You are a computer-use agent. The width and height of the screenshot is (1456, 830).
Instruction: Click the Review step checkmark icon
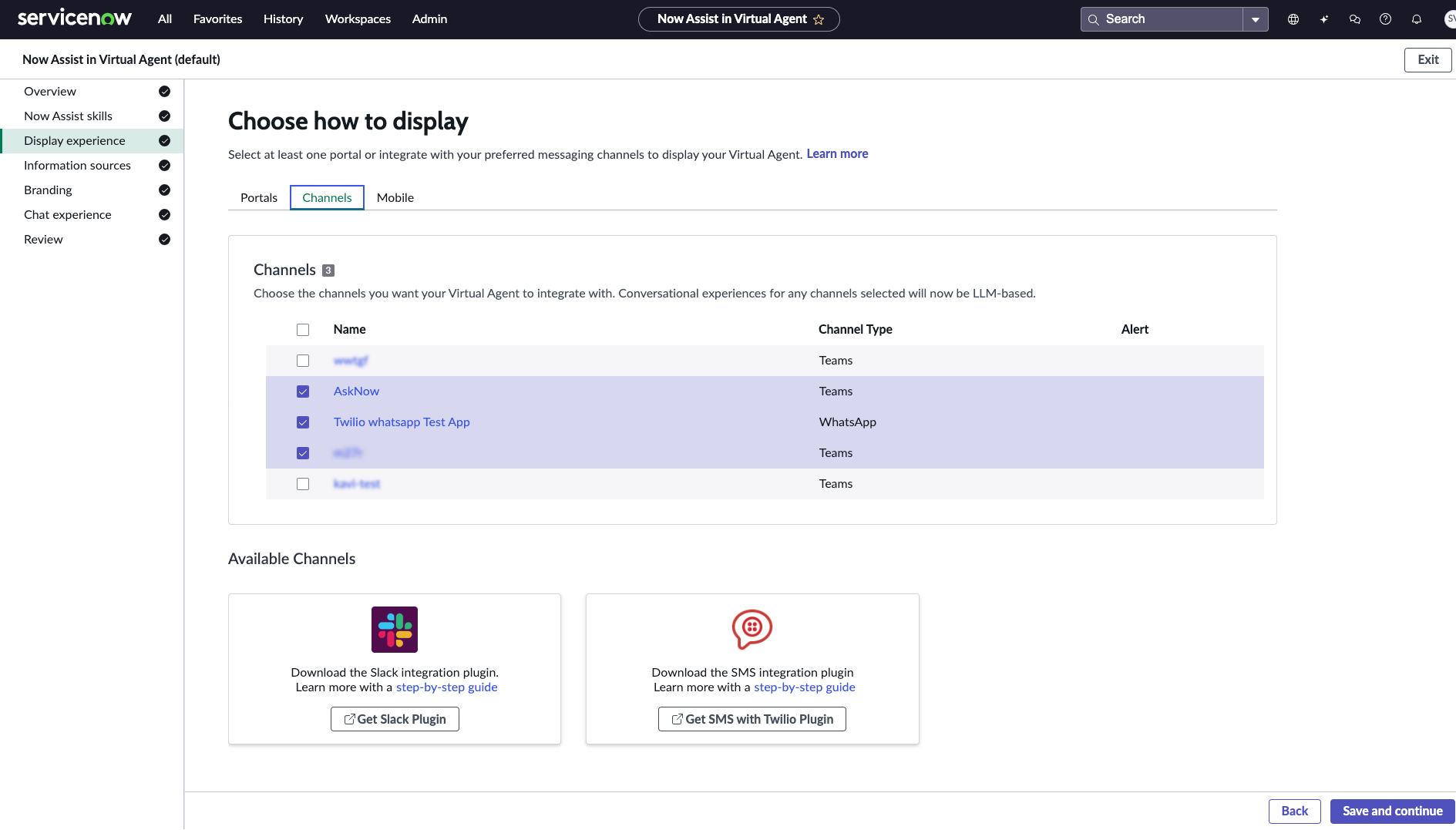[164, 239]
